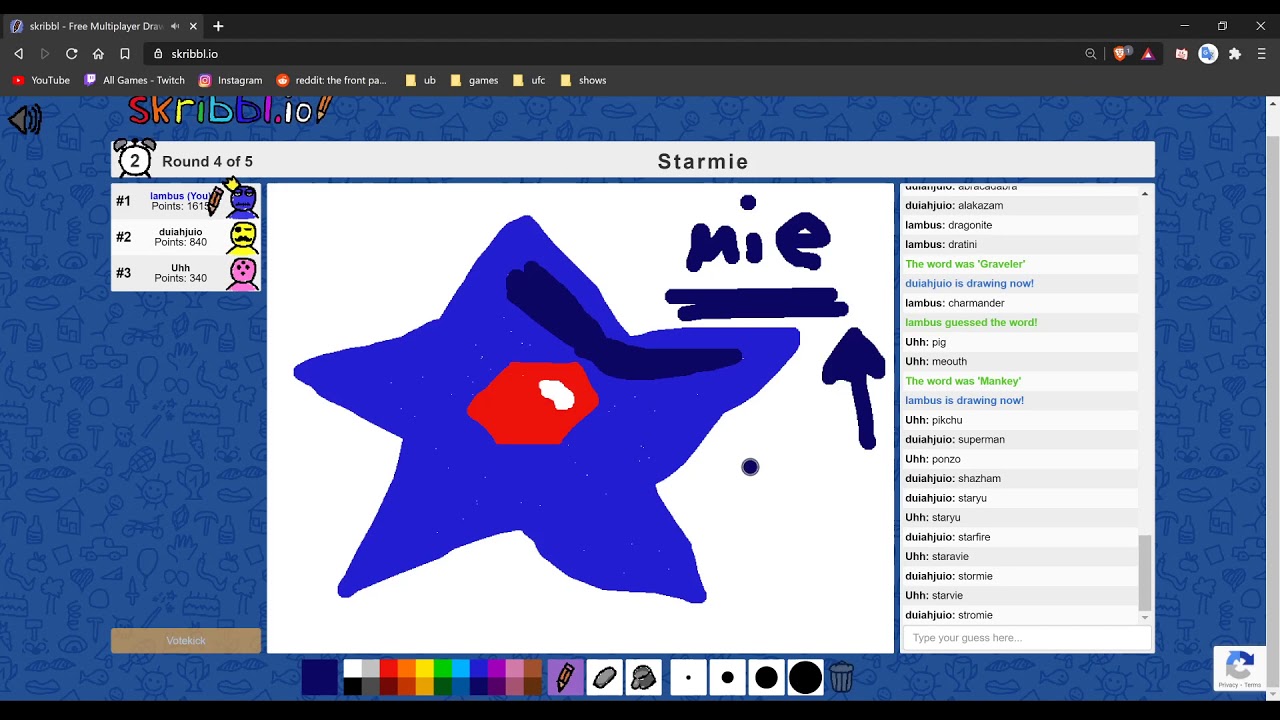Viewport: 1280px width, 720px height.
Task: Expand the ufc bookmarks folder
Action: [529, 80]
